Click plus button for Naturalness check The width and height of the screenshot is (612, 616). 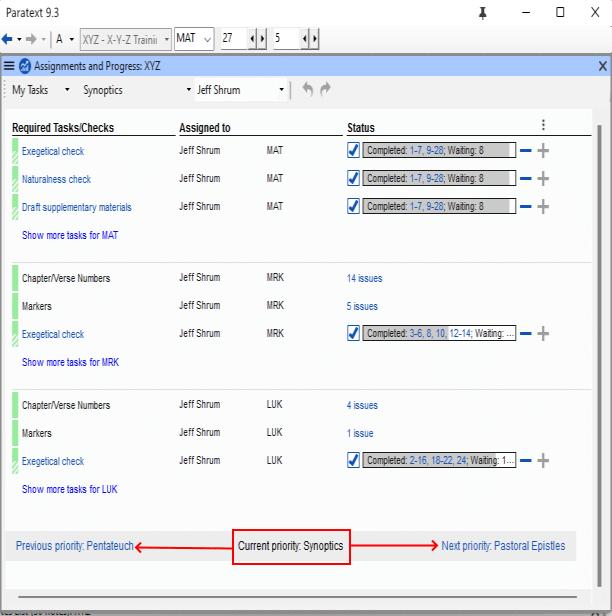(543, 179)
